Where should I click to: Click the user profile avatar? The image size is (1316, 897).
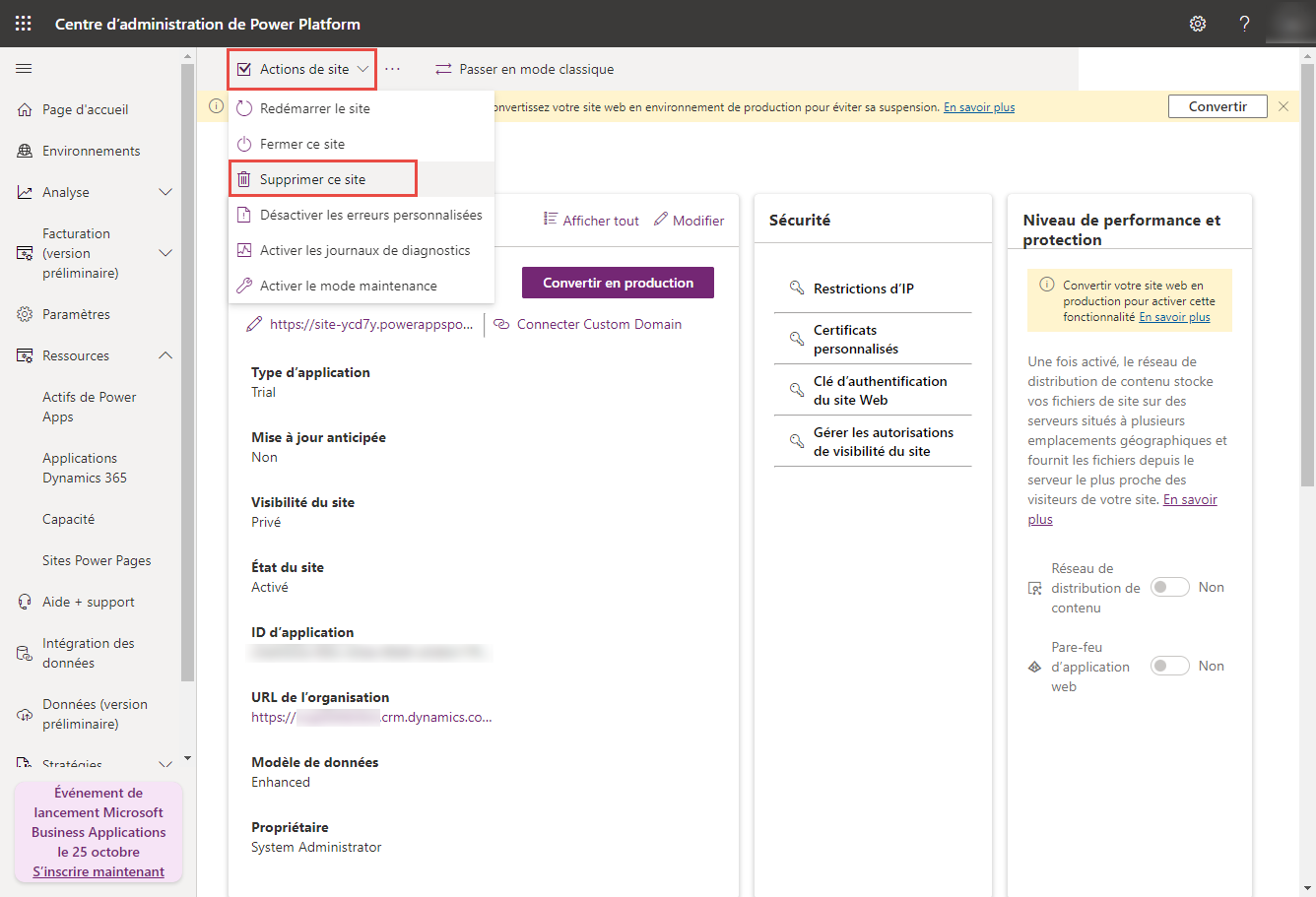click(1290, 24)
